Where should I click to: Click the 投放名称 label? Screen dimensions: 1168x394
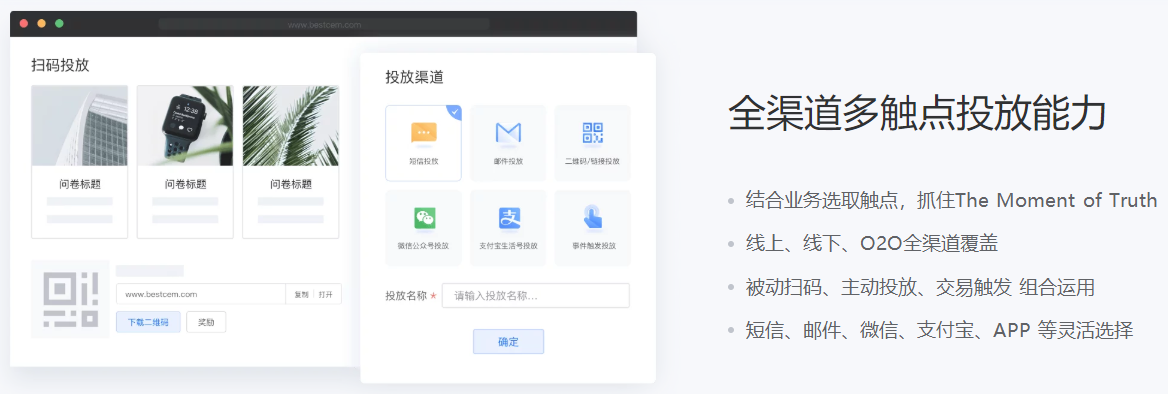coord(406,296)
